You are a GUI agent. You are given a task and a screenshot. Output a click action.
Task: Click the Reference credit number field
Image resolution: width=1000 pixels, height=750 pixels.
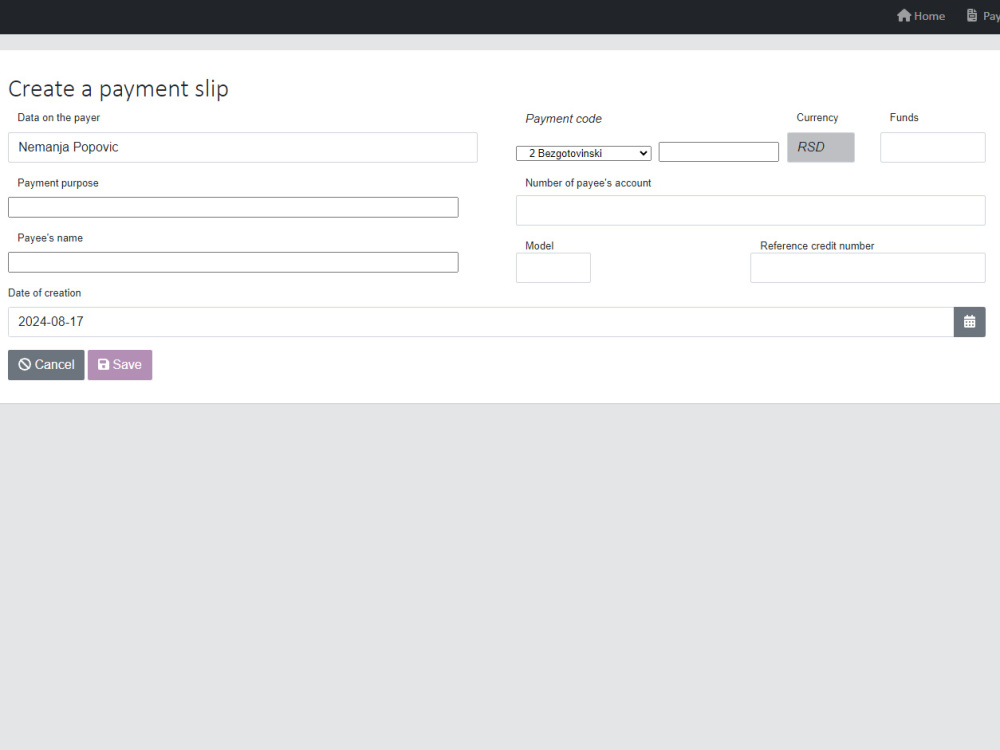pyautogui.click(x=868, y=268)
